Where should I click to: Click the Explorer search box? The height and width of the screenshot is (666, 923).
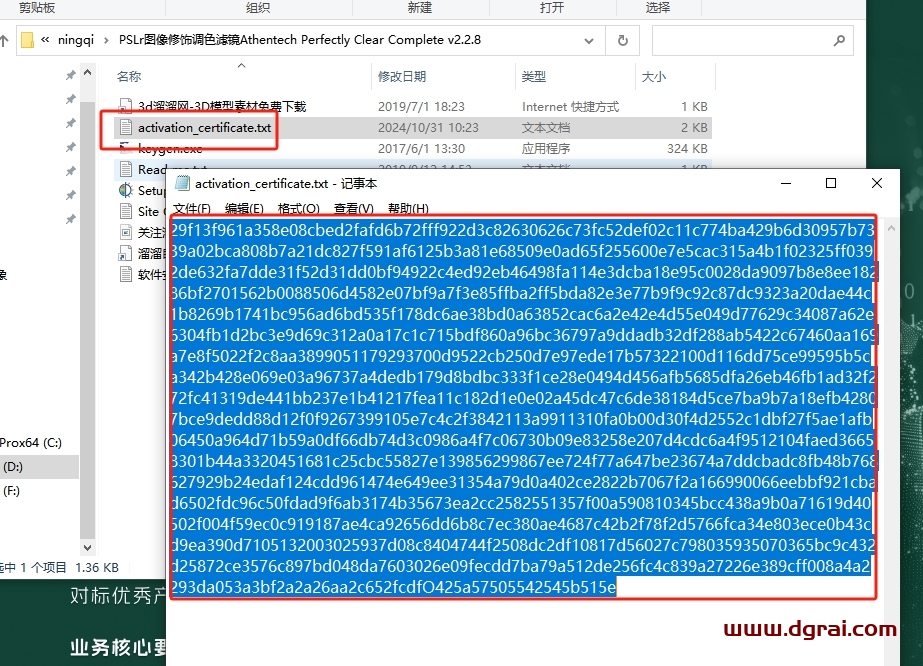[x=752, y=40]
